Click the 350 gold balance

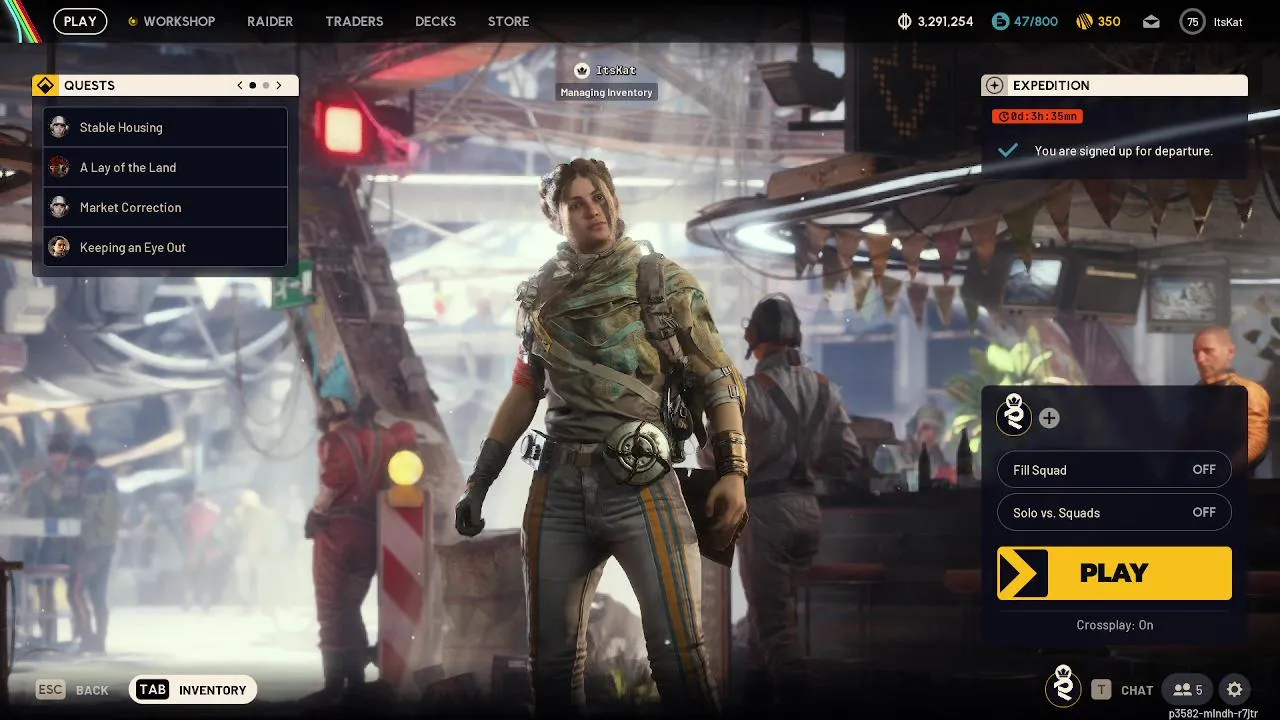1109,21
